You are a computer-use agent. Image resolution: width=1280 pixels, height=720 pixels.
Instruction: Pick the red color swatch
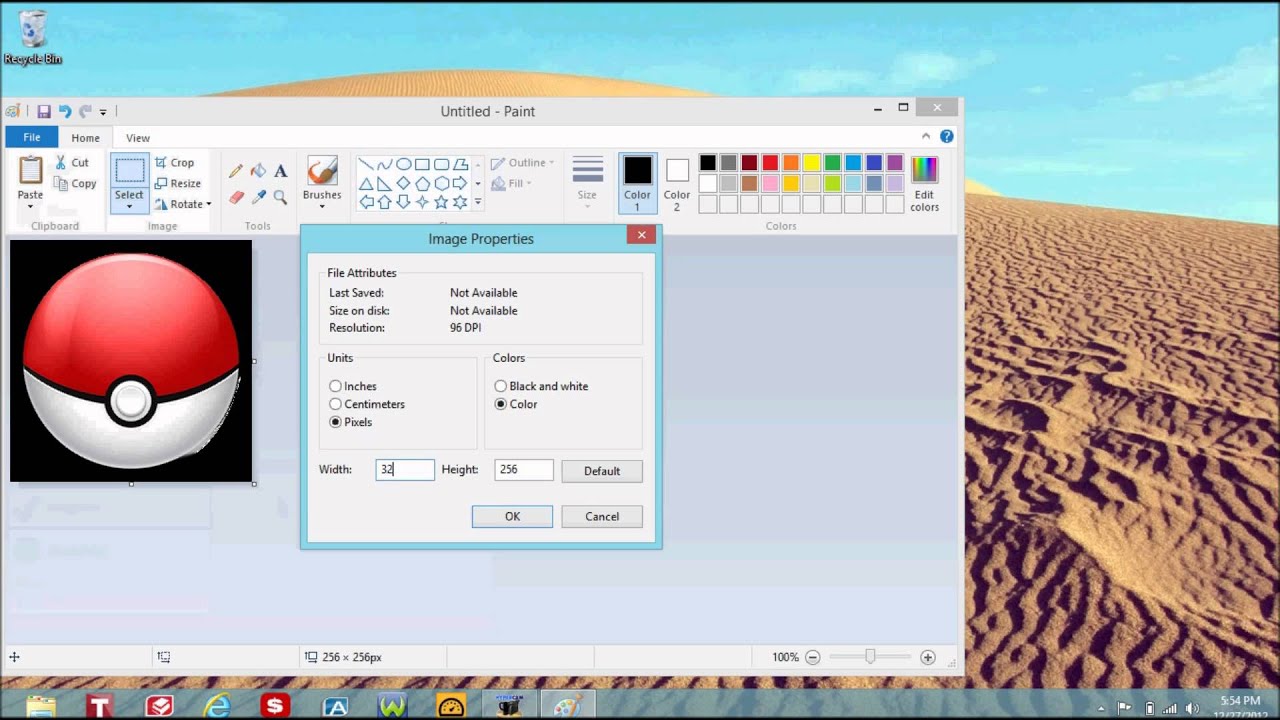pyautogui.click(x=770, y=163)
